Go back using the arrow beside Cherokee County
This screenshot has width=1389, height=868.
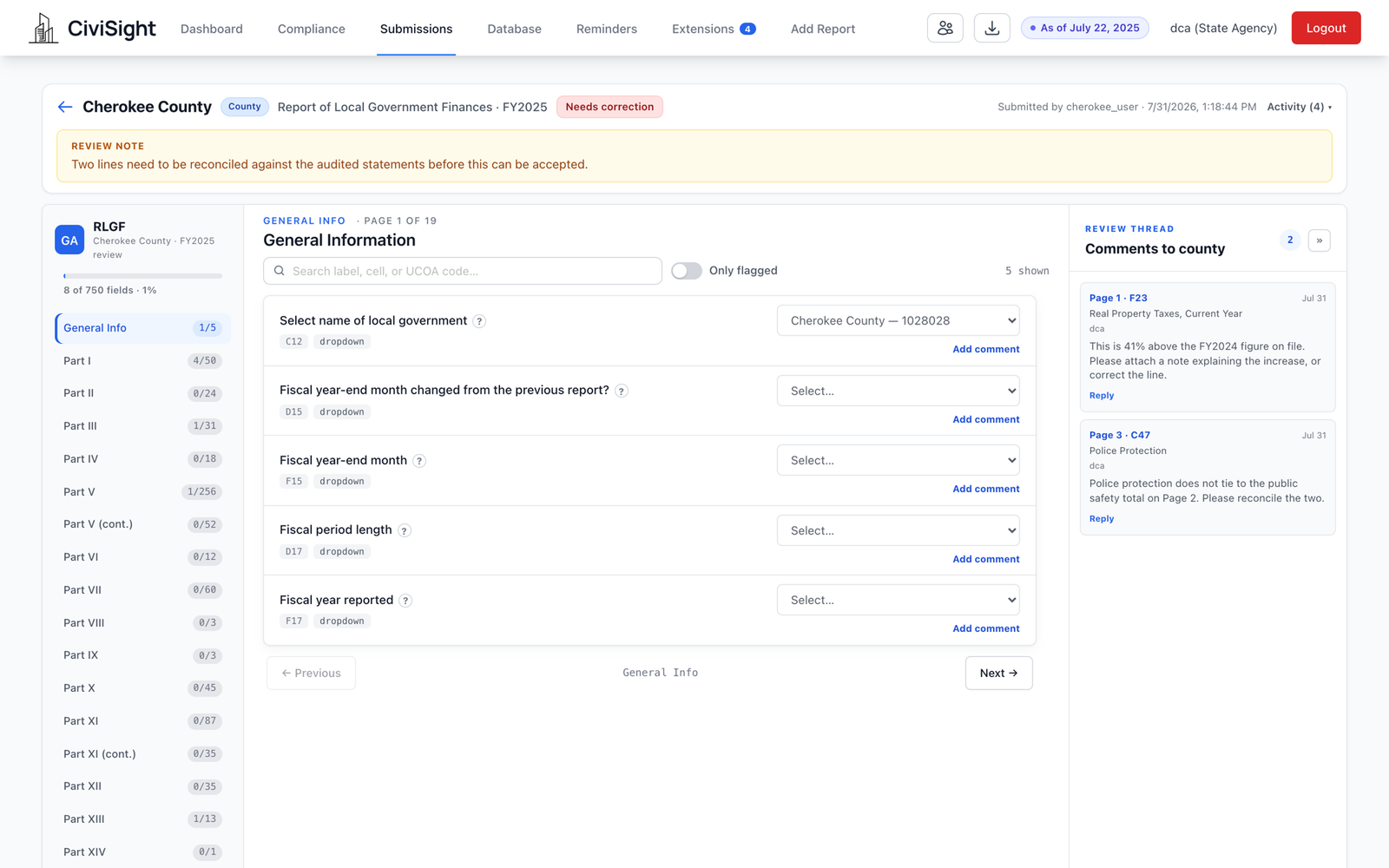(65, 107)
